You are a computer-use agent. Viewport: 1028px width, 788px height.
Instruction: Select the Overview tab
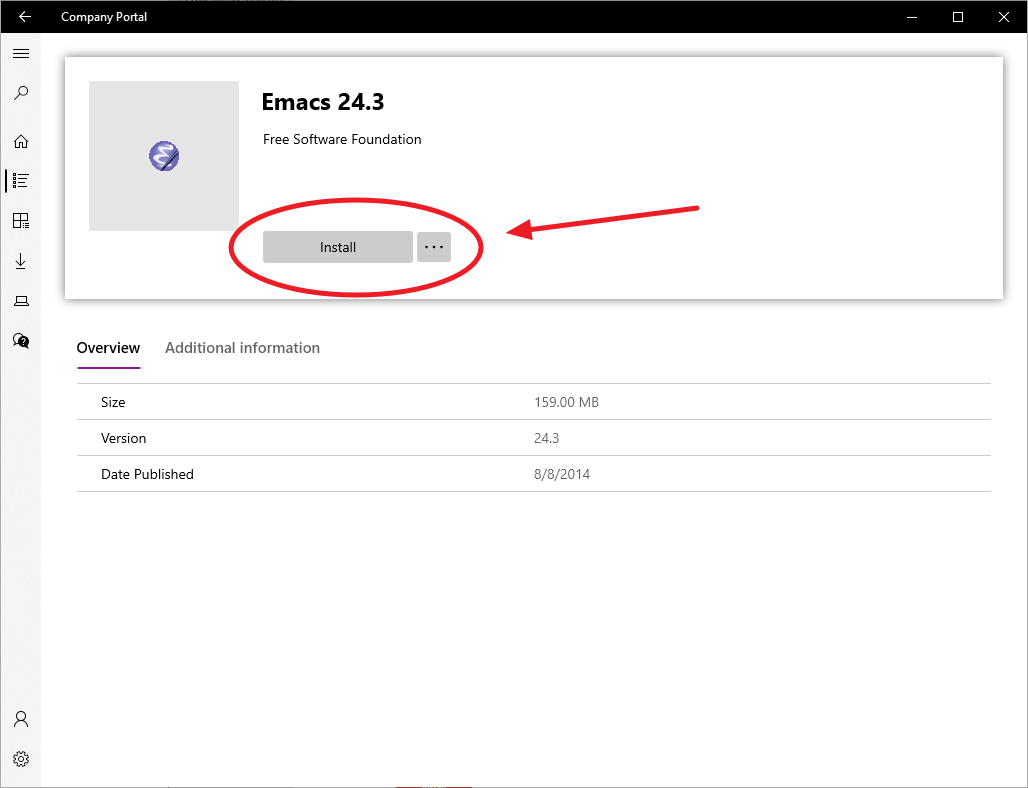(108, 348)
